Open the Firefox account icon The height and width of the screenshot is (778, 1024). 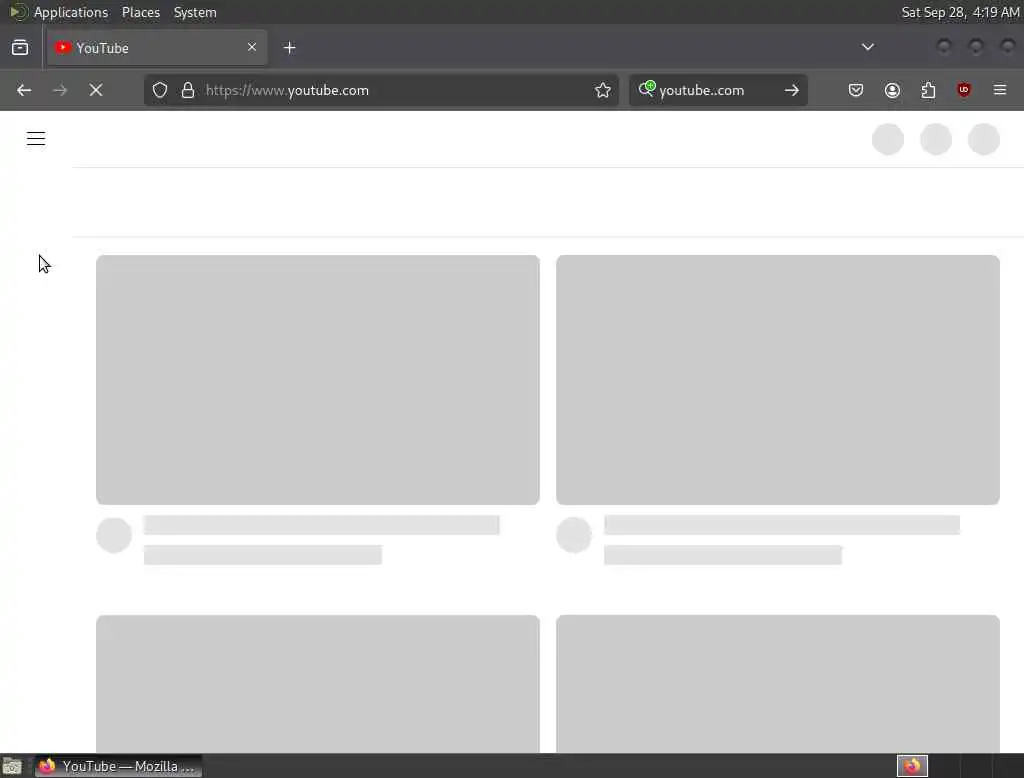coord(892,90)
